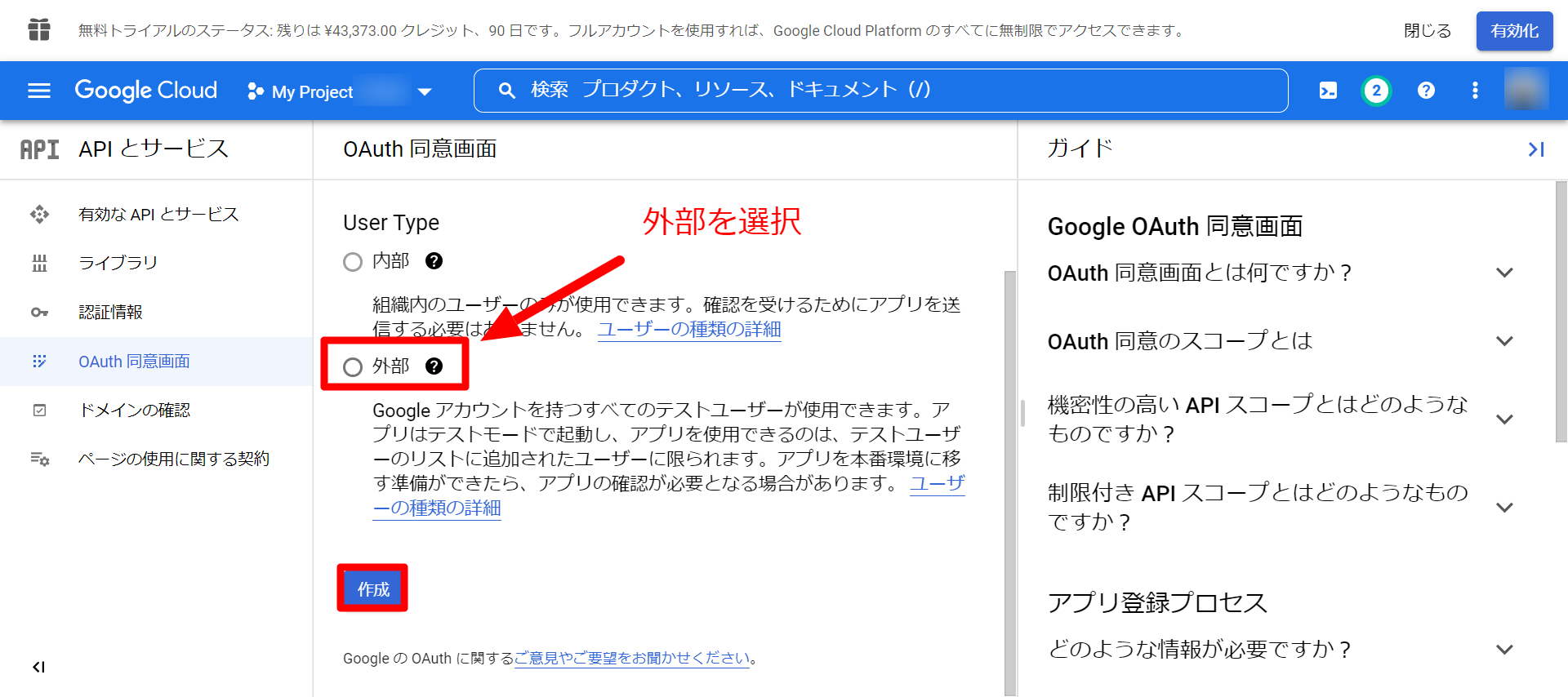The image size is (1568, 697).
Task: Click the ライブラリ icon
Action: pos(39,264)
